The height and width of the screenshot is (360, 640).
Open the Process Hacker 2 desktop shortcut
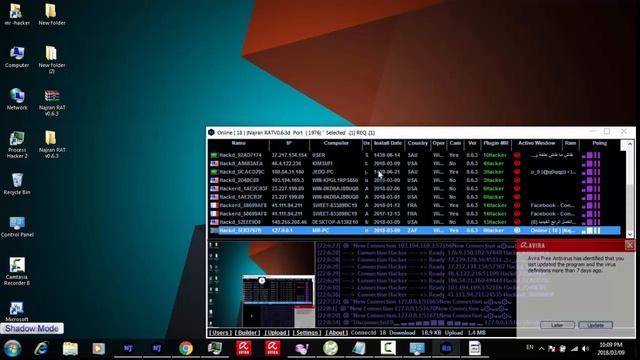[x=17, y=144]
